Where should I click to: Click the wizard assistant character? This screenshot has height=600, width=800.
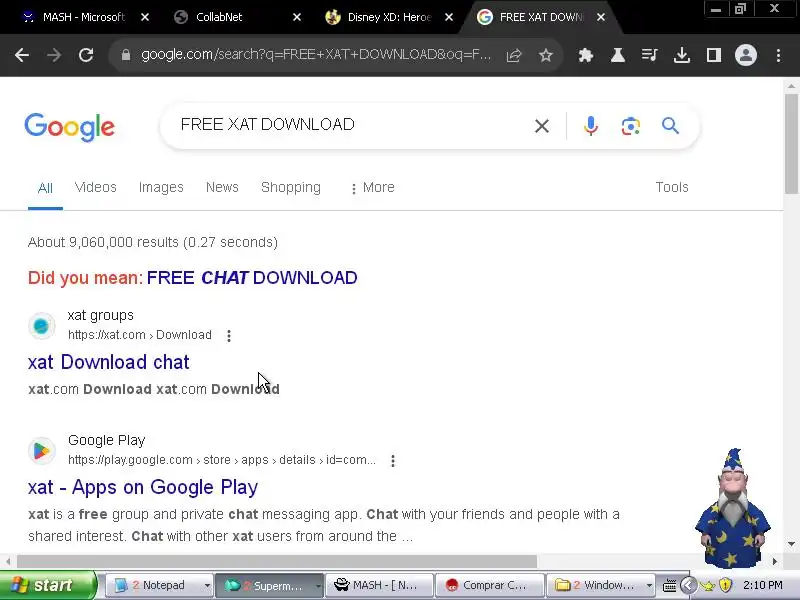click(733, 508)
